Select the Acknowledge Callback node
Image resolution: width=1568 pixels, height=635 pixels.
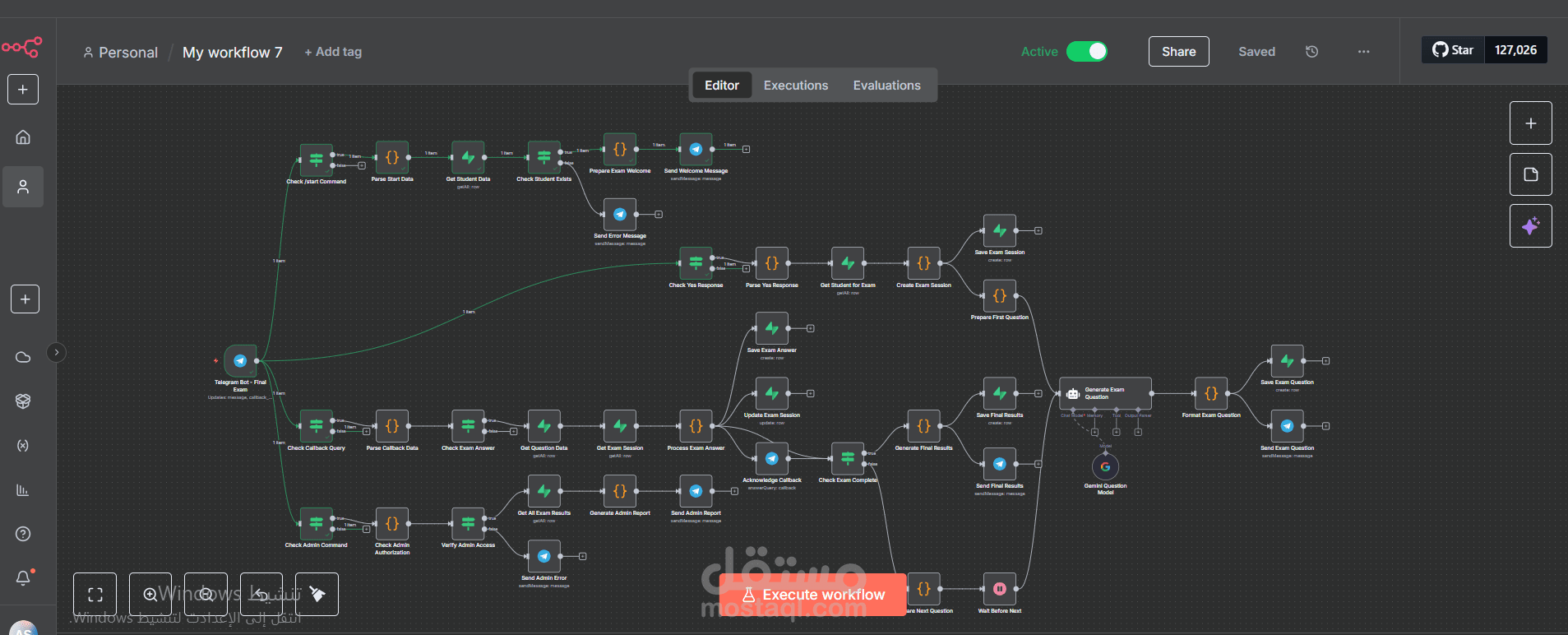772,458
